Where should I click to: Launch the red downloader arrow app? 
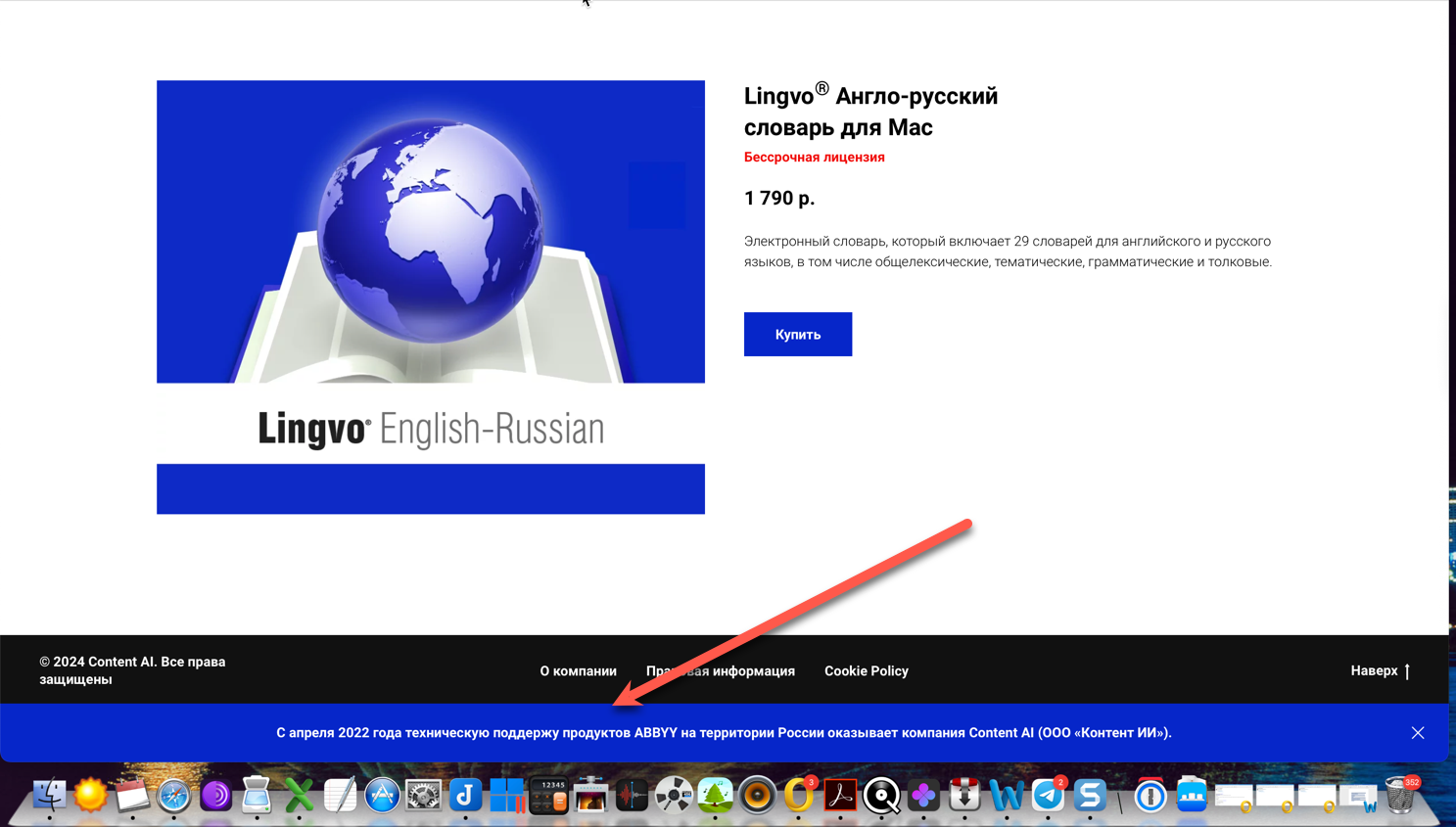coord(964,795)
